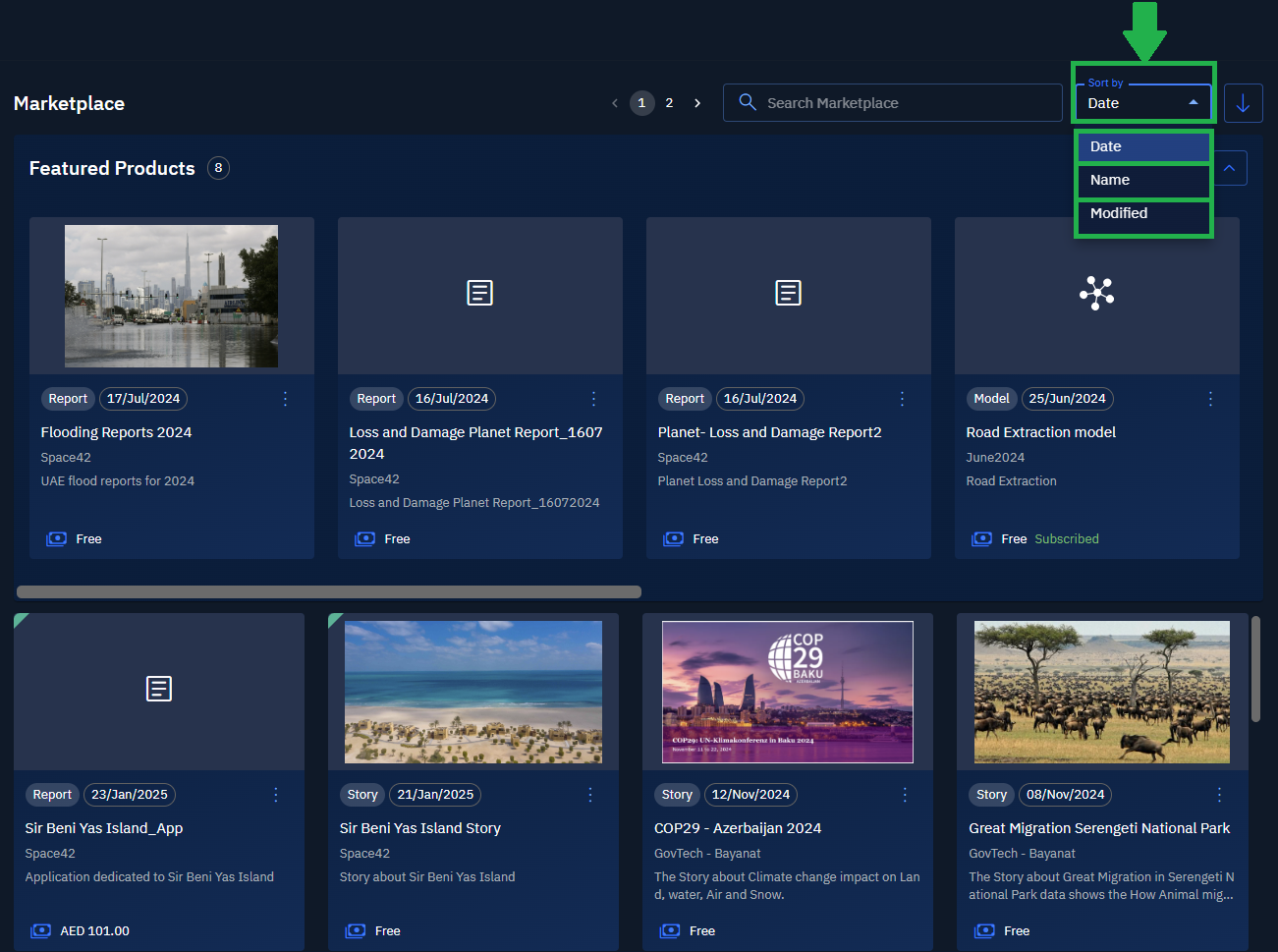The image size is (1278, 952).
Task: Click the COP29 Baku thumbnail image
Action: tap(787, 692)
